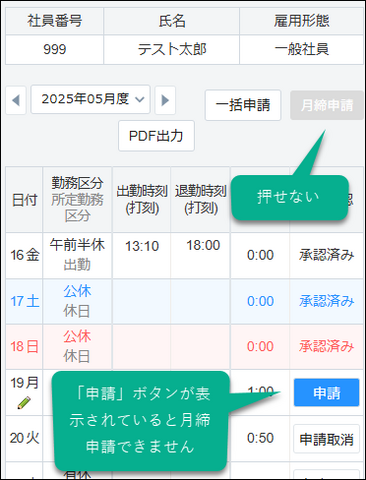Viewport: 366px width, 480px height.
Task: Select the 18日 date cell
Action: [24, 347]
